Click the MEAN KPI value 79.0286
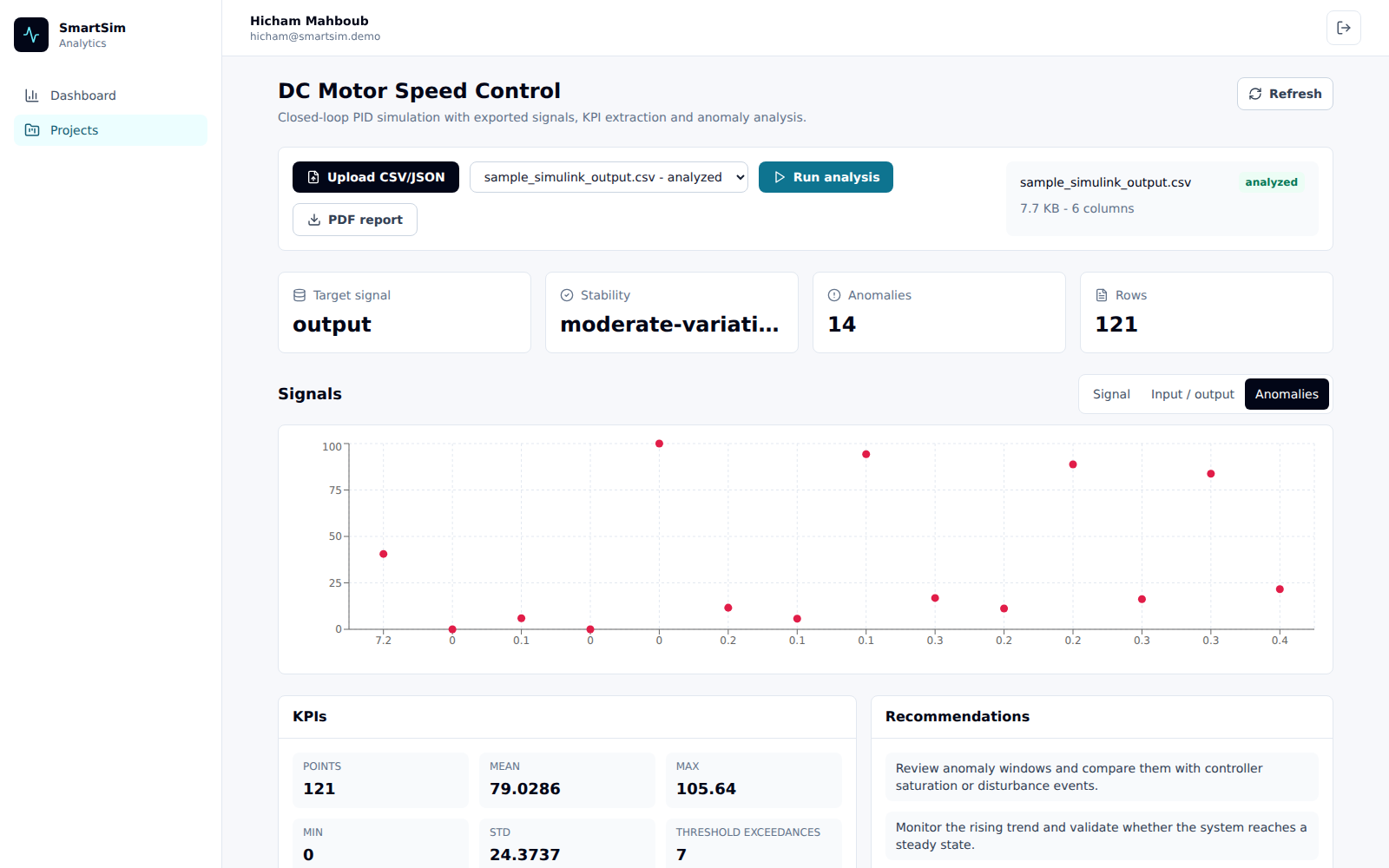The image size is (1389, 868). tap(525, 789)
